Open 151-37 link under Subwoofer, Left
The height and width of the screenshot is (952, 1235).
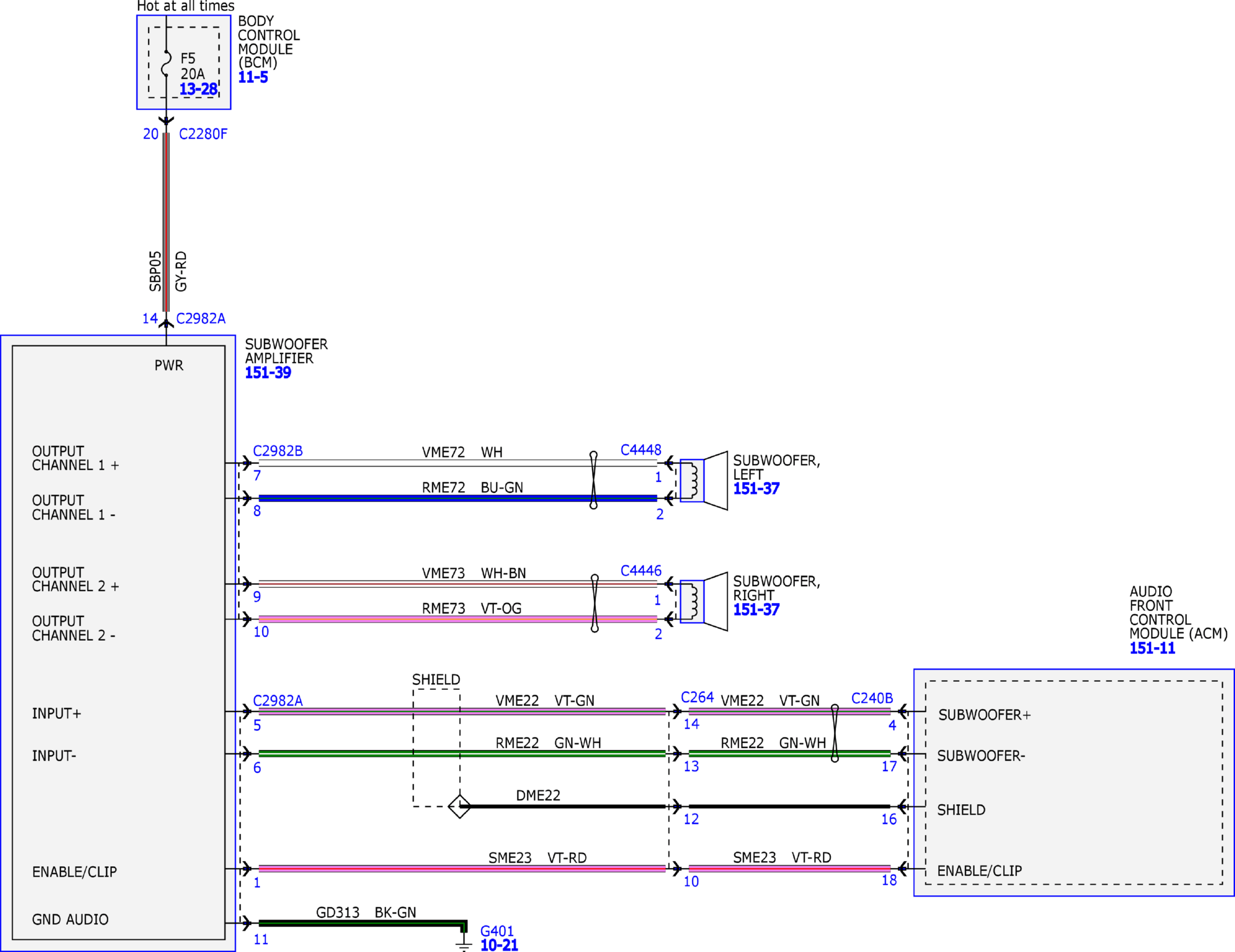pos(756,489)
